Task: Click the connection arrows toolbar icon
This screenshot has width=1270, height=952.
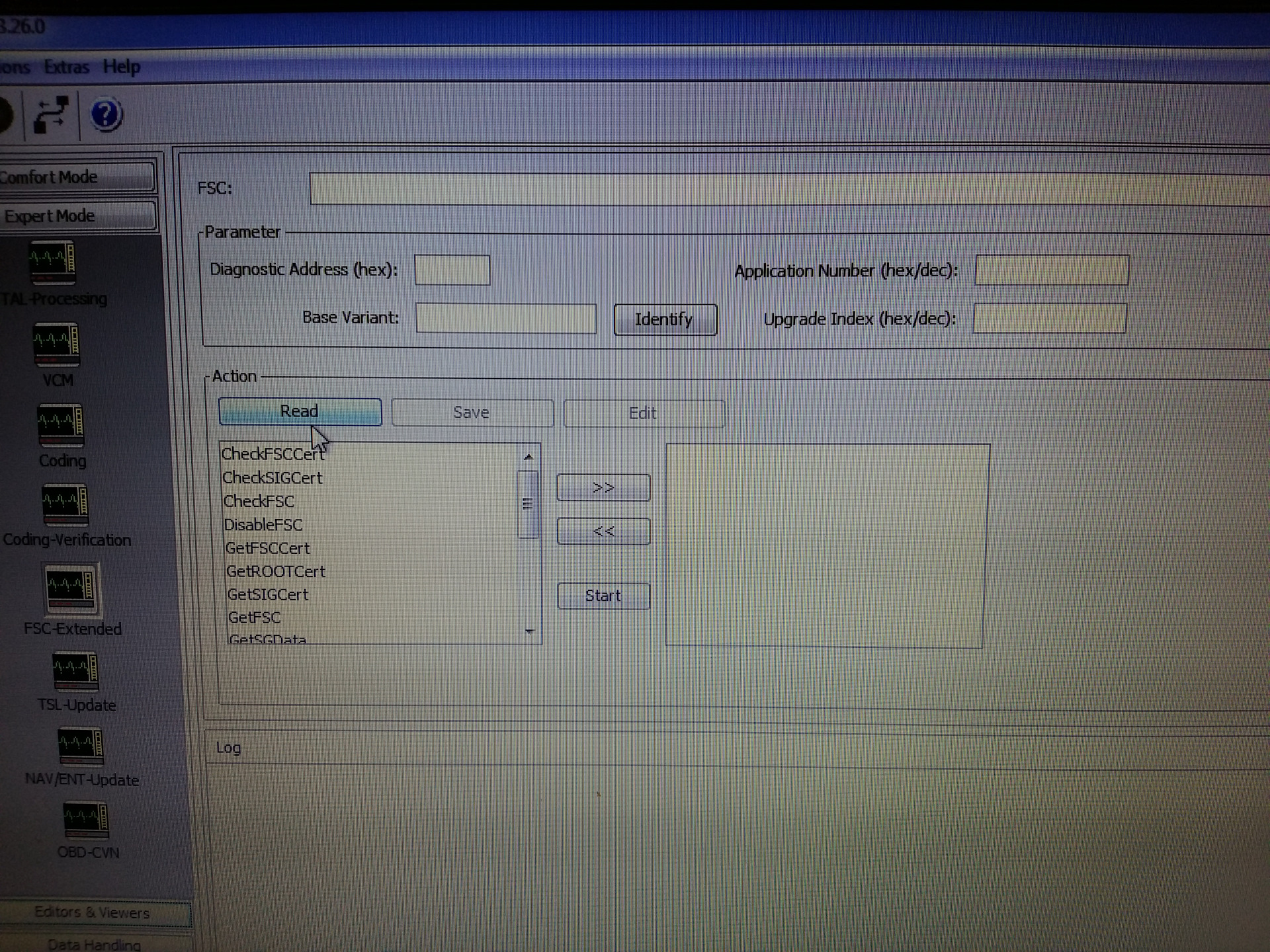Action: (51, 115)
